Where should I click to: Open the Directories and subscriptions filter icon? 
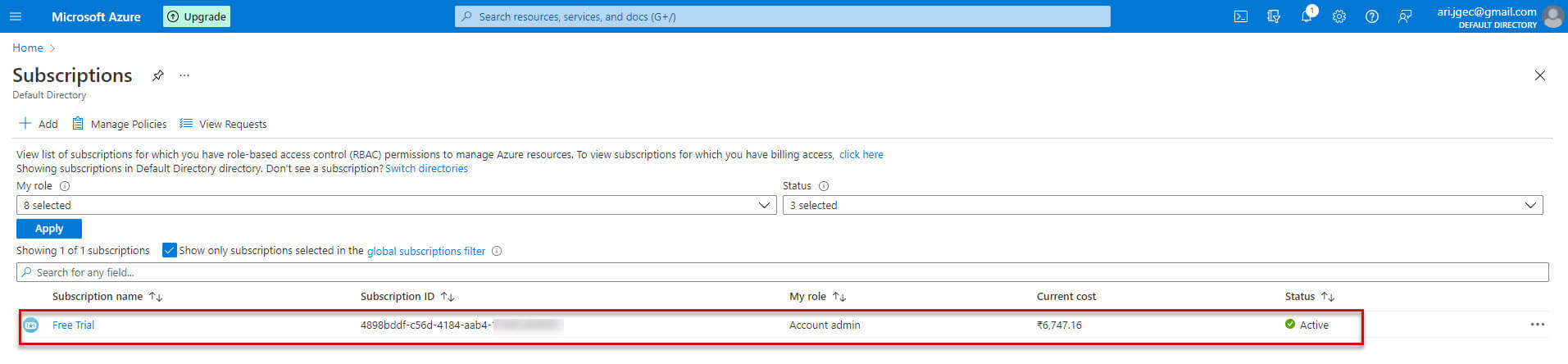pos(1274,16)
